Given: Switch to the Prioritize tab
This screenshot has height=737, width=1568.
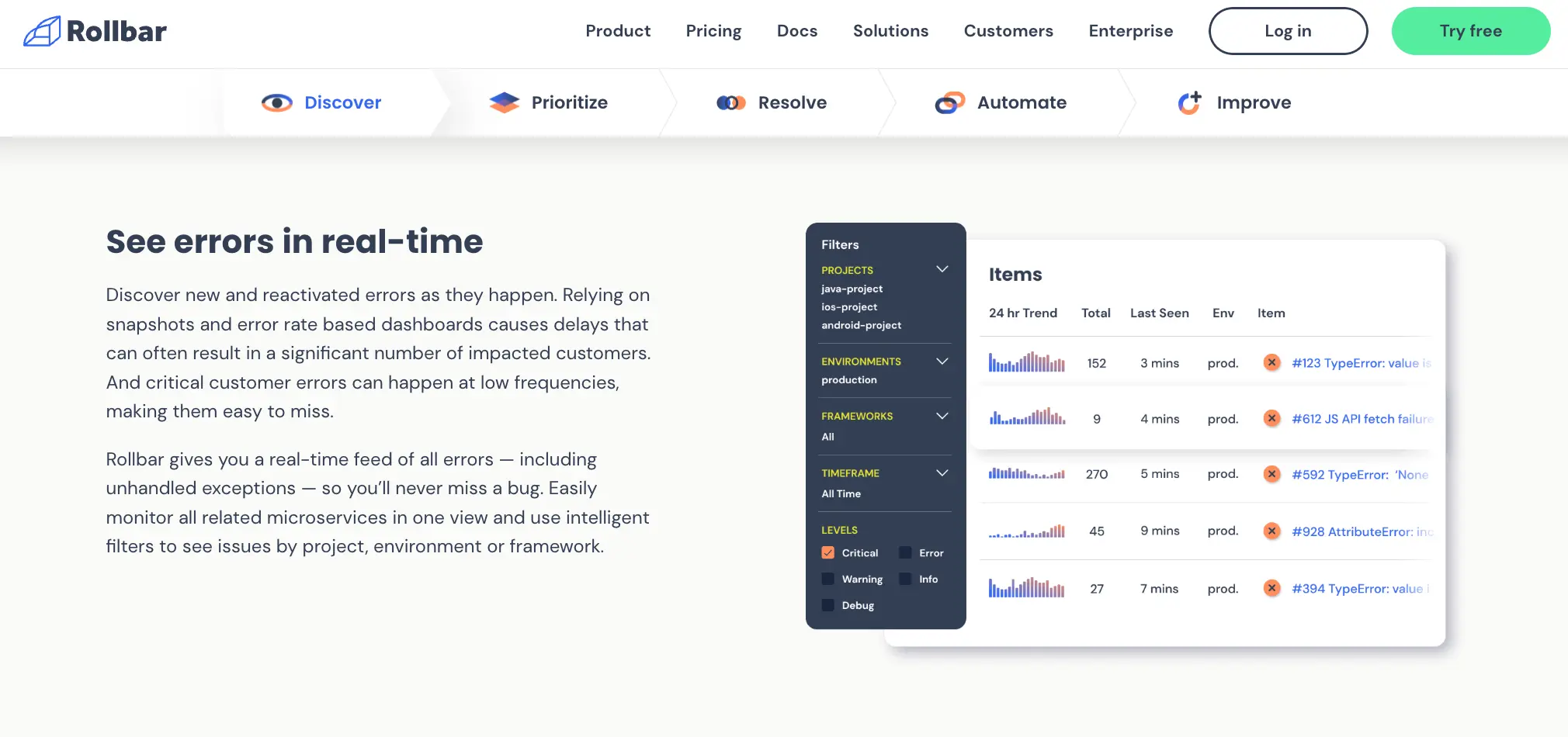Looking at the screenshot, I should click(x=549, y=102).
